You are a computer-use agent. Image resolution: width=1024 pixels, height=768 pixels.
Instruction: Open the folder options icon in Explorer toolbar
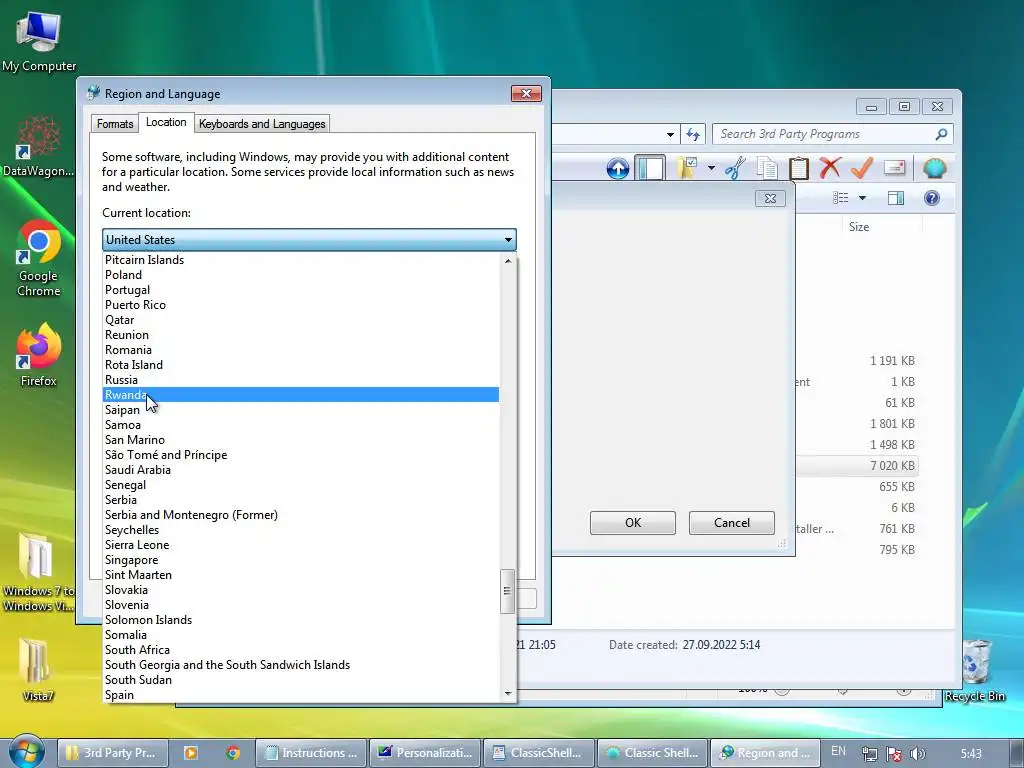click(x=688, y=168)
